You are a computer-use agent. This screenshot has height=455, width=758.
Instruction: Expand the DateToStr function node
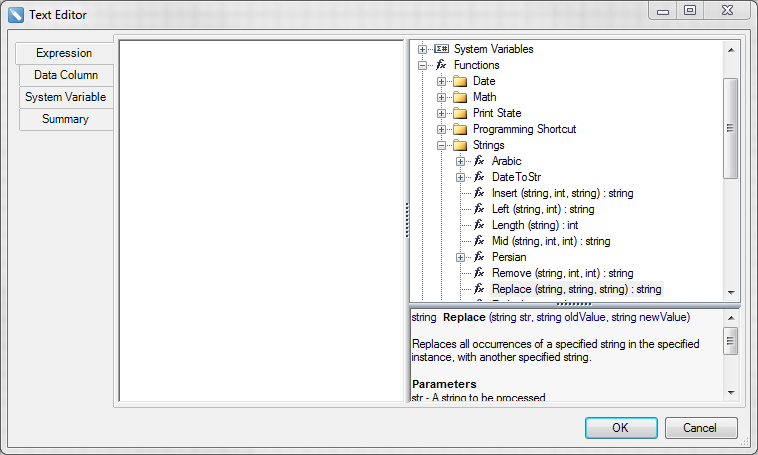point(460,177)
